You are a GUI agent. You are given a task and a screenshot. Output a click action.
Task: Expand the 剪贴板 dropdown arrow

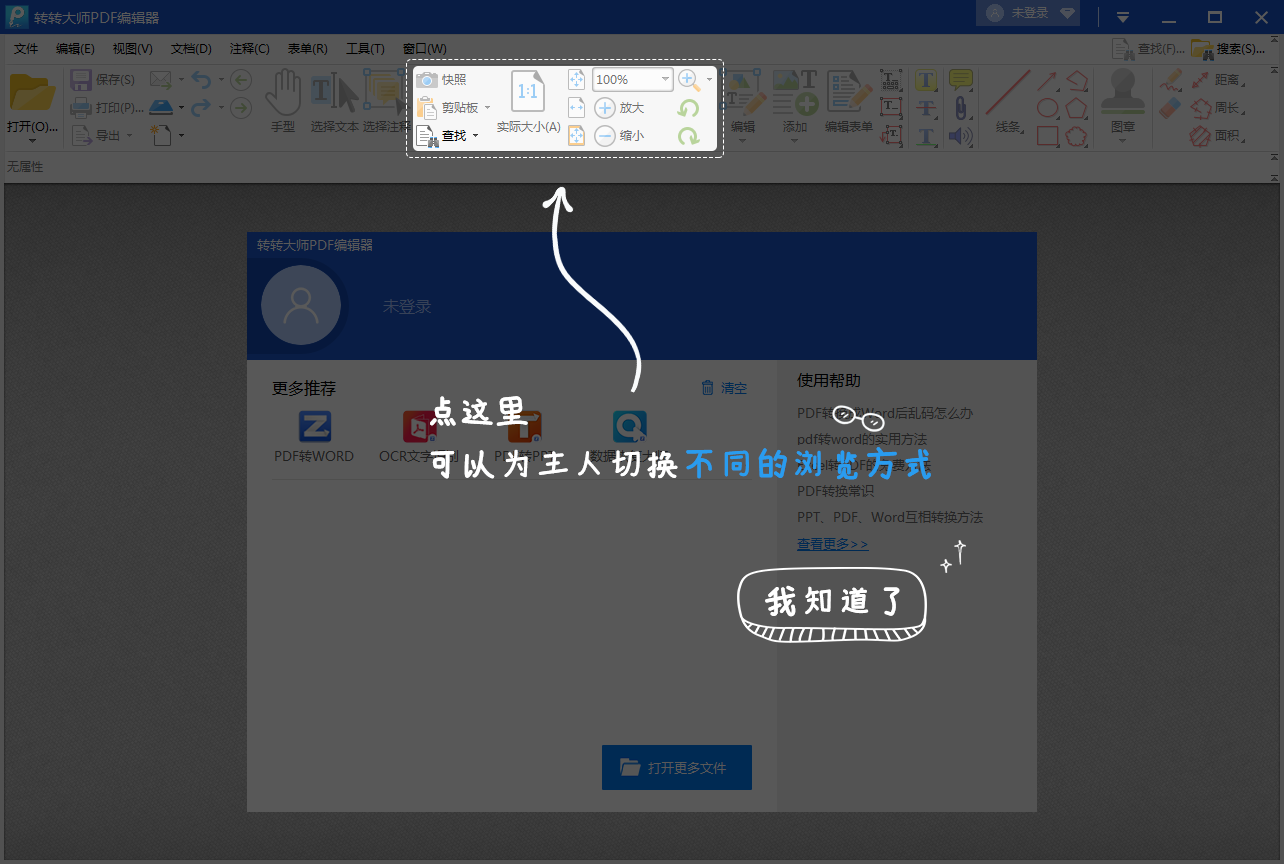tap(488, 108)
